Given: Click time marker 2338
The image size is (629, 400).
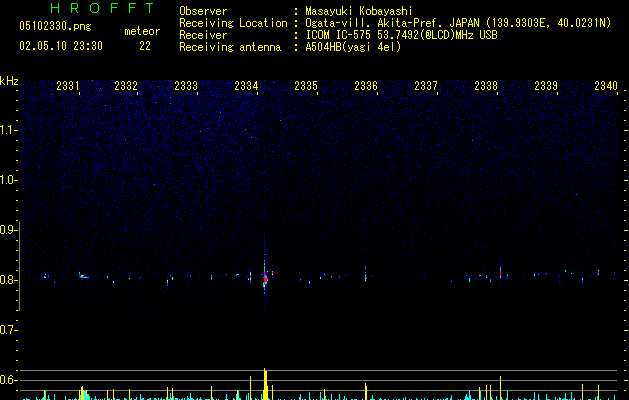Looking at the screenshot, I should pyautogui.click(x=486, y=85).
